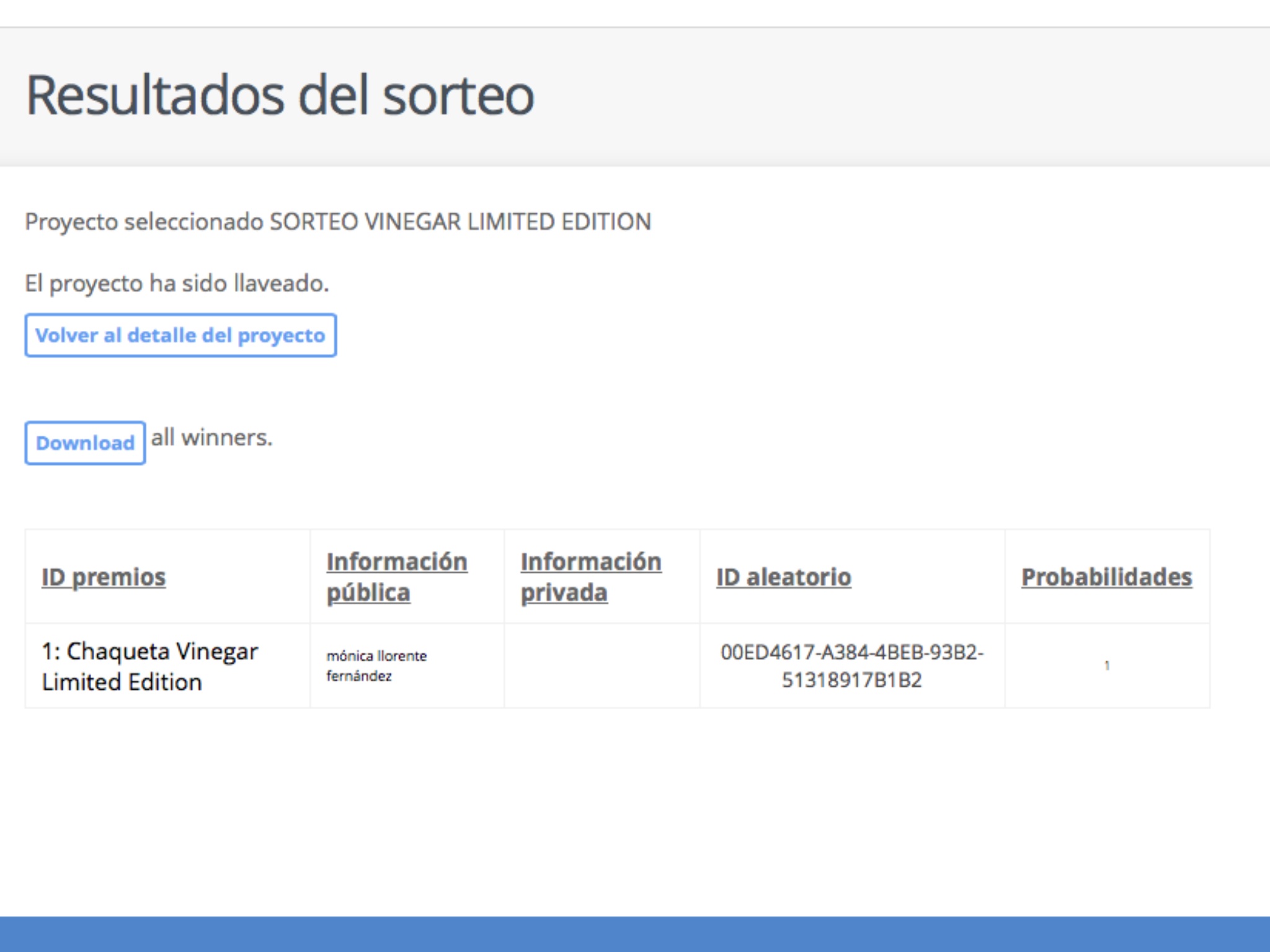Sort by Información pública header

(x=396, y=577)
